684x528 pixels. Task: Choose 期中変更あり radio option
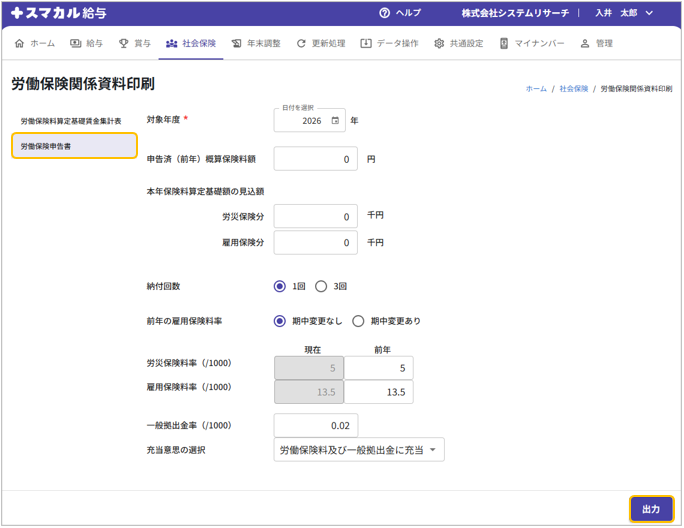click(x=358, y=321)
